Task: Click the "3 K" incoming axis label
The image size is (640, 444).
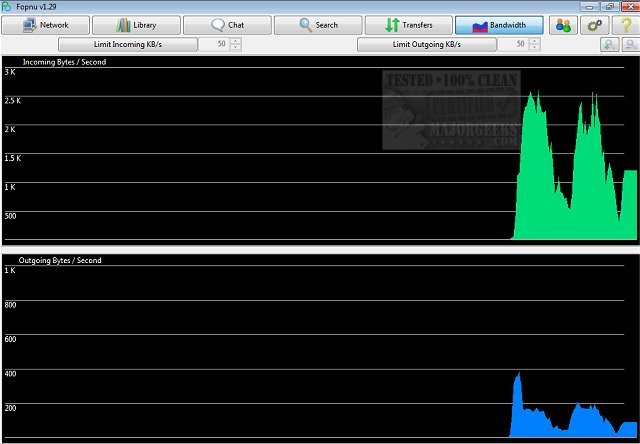Action: [x=10, y=72]
